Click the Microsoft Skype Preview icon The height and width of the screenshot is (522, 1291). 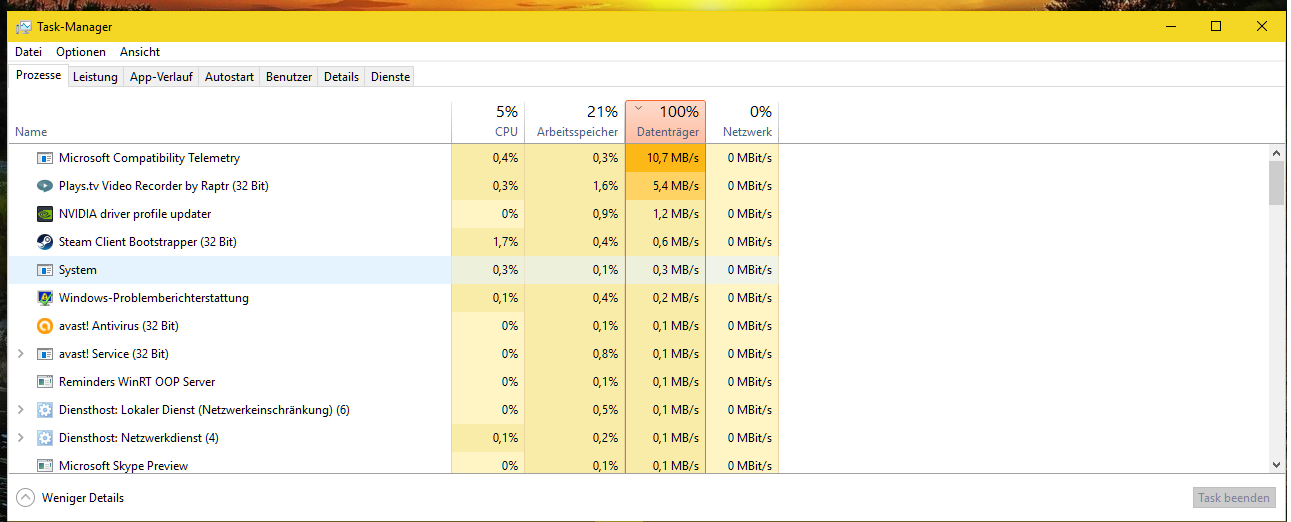[x=44, y=466]
